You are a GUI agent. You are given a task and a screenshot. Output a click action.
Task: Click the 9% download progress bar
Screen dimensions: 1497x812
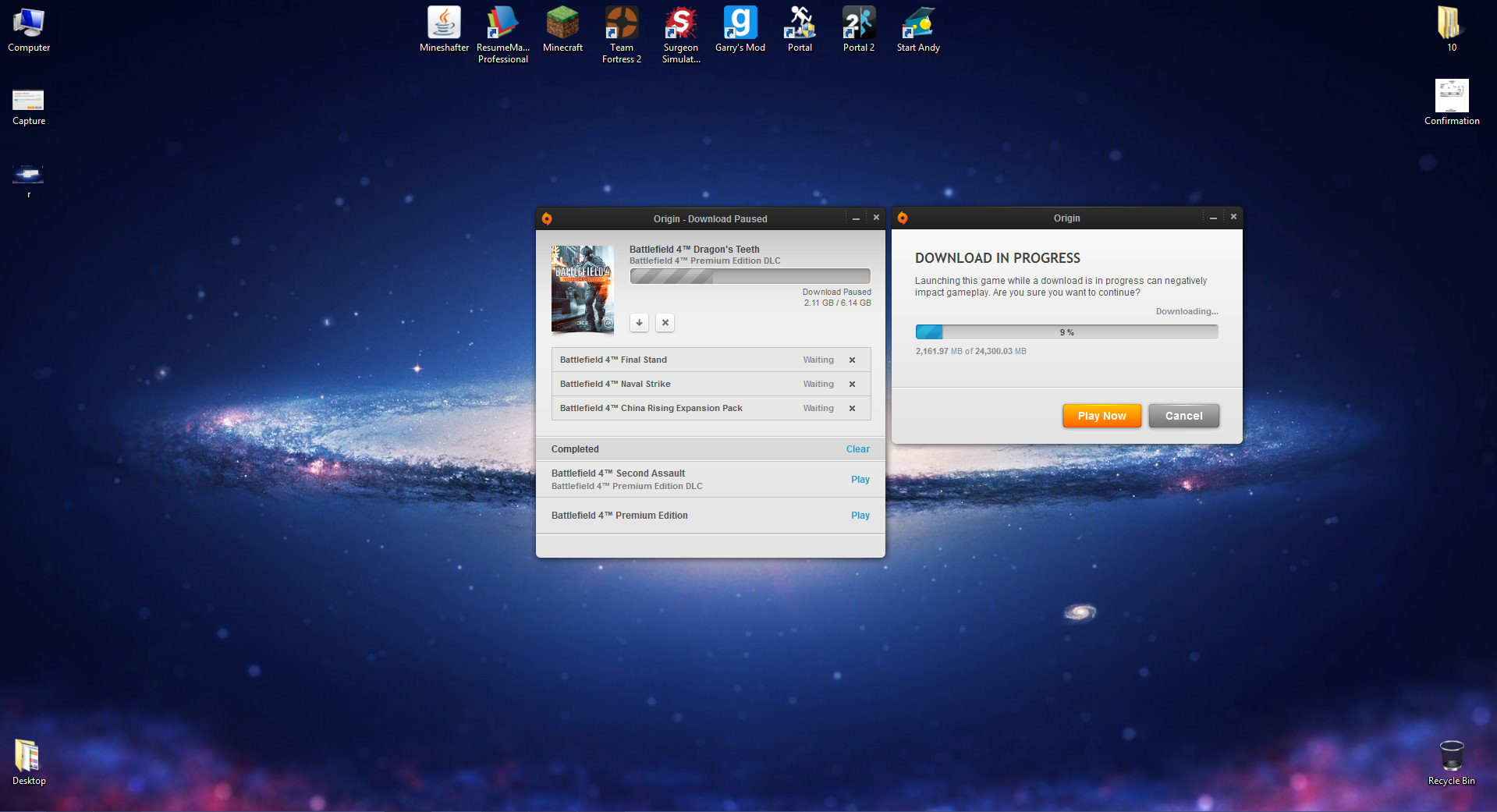coord(1066,332)
